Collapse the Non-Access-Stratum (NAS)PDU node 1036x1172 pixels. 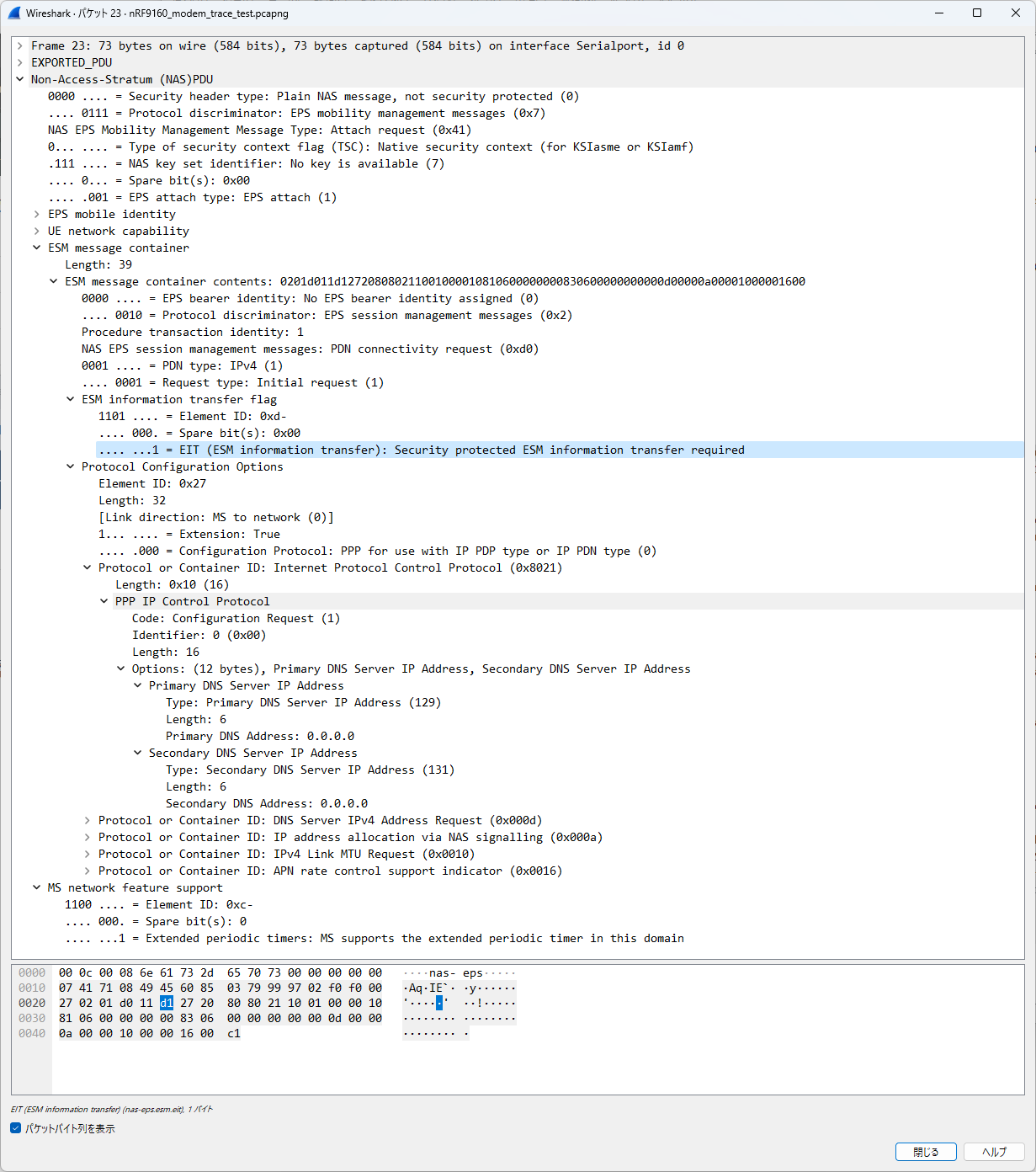[x=20, y=79]
